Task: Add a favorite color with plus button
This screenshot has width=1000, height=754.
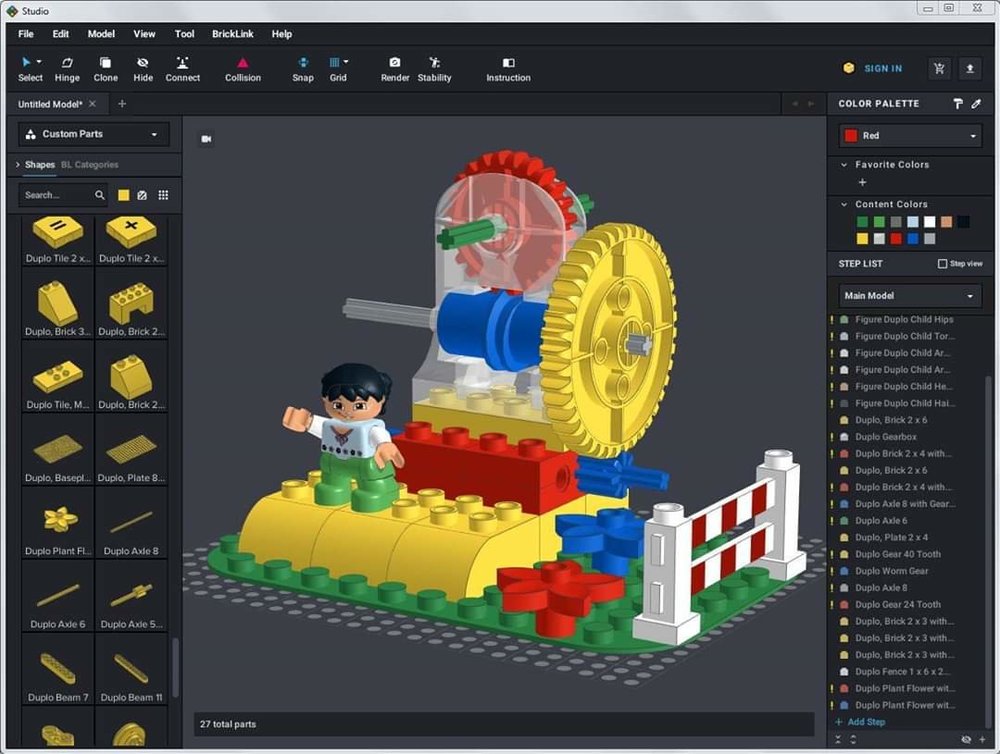Action: (862, 182)
